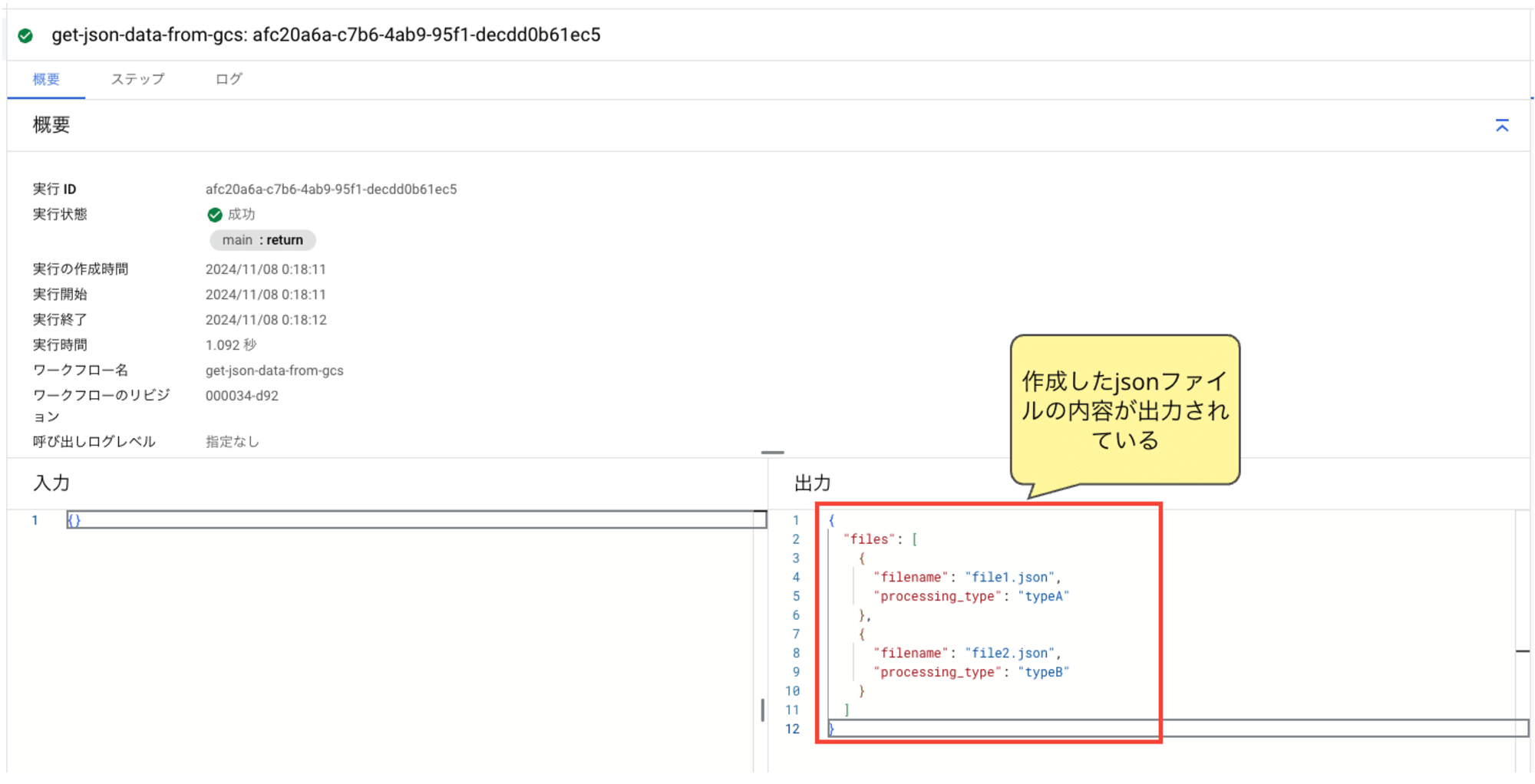Click the revision value 000034-d92
Viewport: 1535px width, 784px height.
242,396
